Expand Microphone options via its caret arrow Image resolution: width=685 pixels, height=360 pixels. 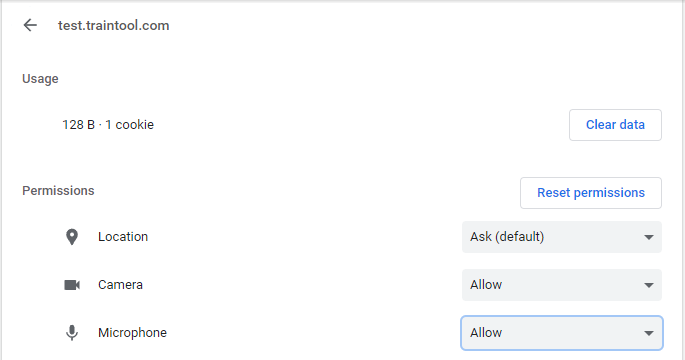pos(648,333)
